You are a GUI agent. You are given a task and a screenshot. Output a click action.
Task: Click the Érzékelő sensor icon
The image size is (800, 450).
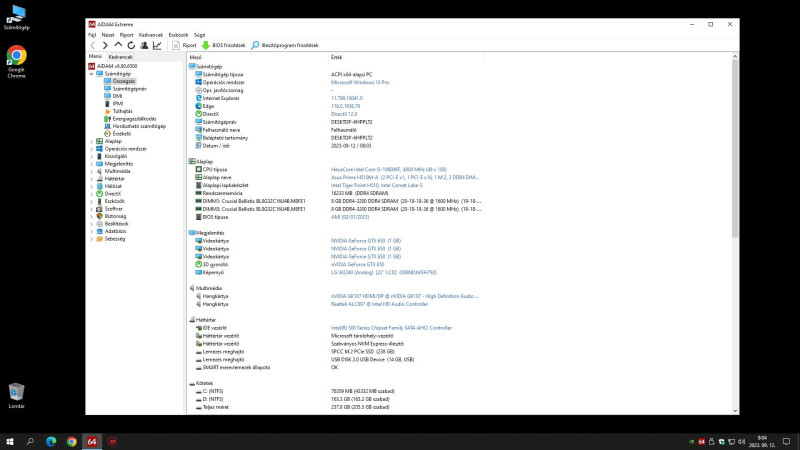pos(107,134)
